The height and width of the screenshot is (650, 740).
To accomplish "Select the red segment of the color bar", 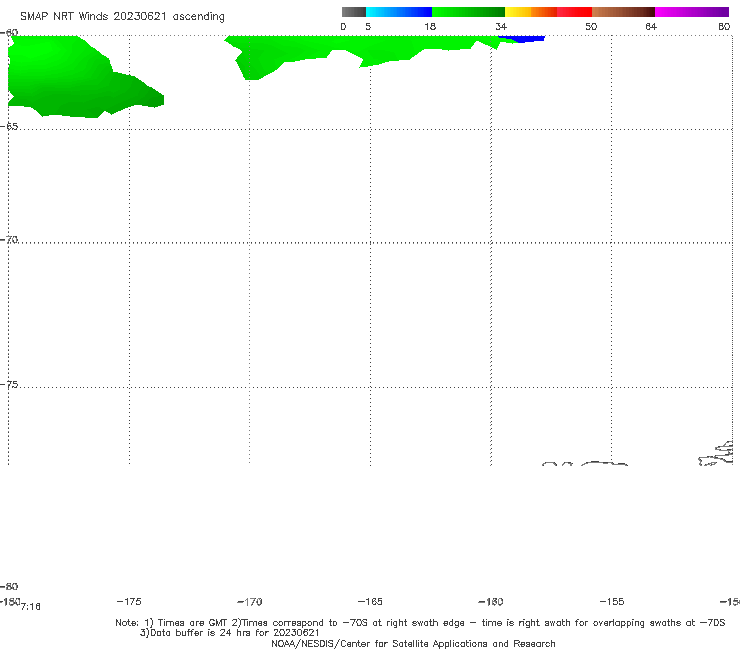I will (575, 12).
